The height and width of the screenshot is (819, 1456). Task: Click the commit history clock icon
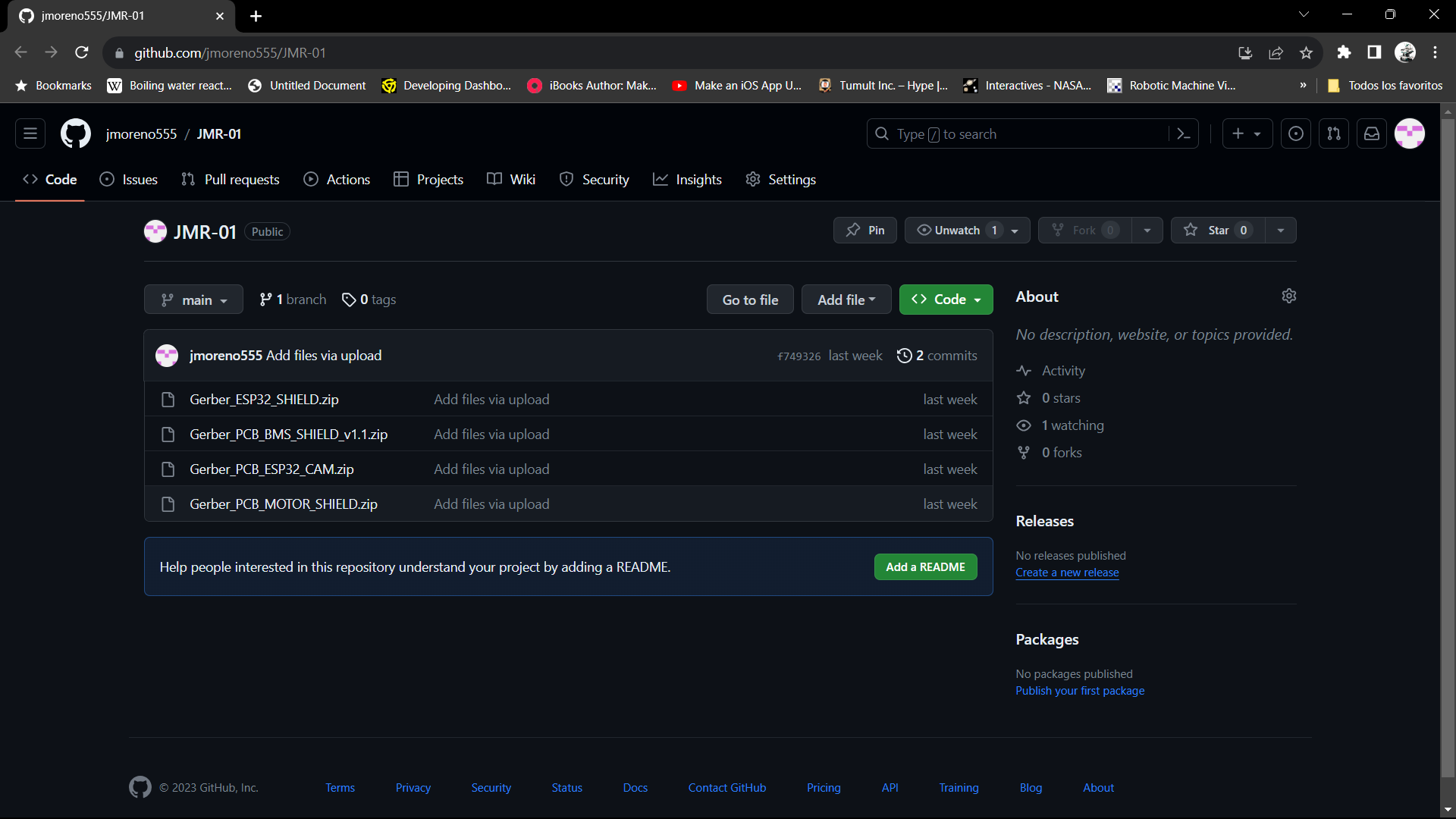[904, 356]
